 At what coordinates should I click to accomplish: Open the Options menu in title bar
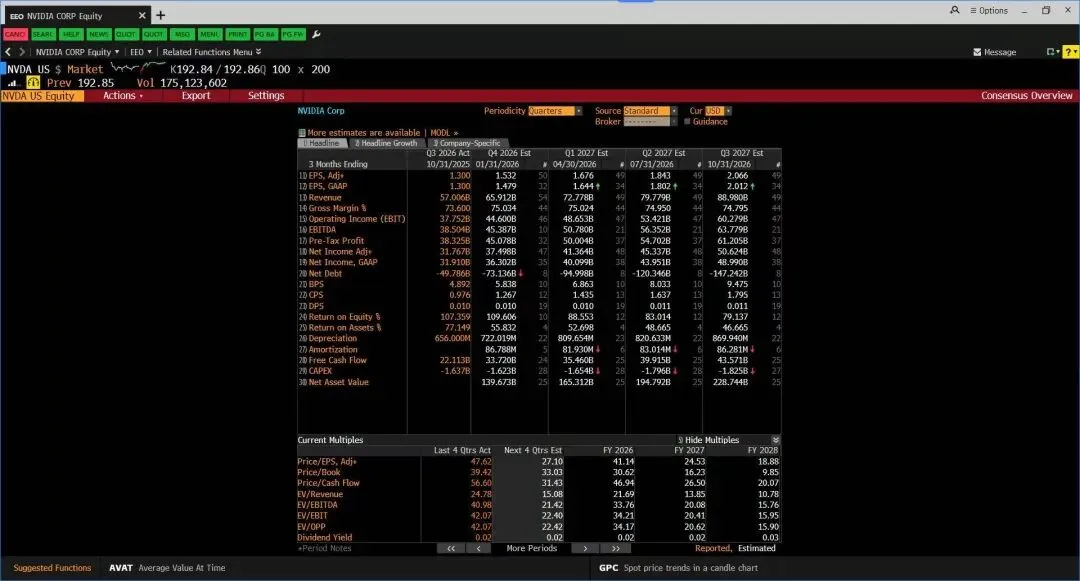point(989,10)
